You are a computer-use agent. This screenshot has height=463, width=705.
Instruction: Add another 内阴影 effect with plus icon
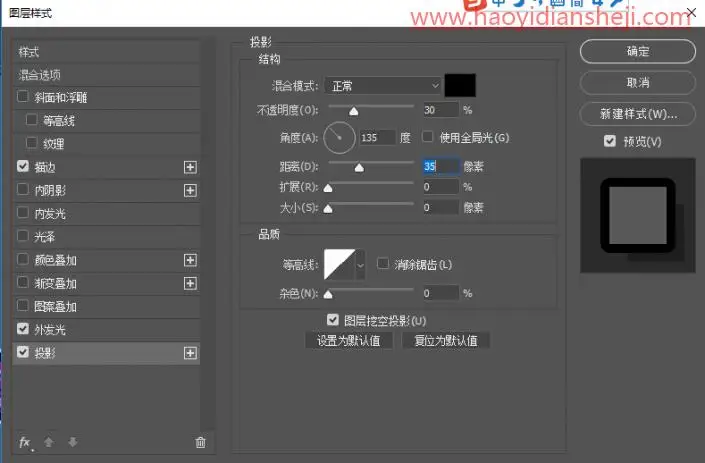tap(190, 191)
